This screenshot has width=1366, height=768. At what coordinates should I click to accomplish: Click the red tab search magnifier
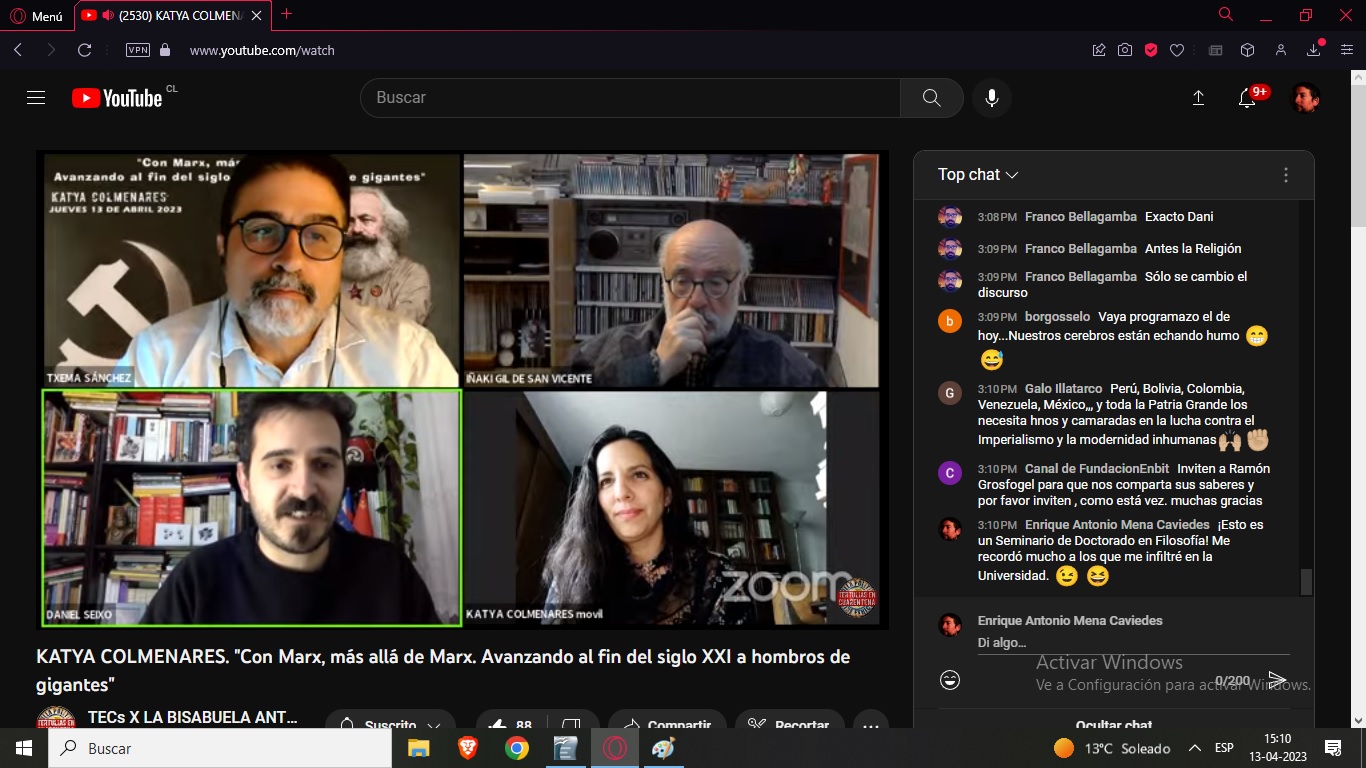pyautogui.click(x=1226, y=14)
